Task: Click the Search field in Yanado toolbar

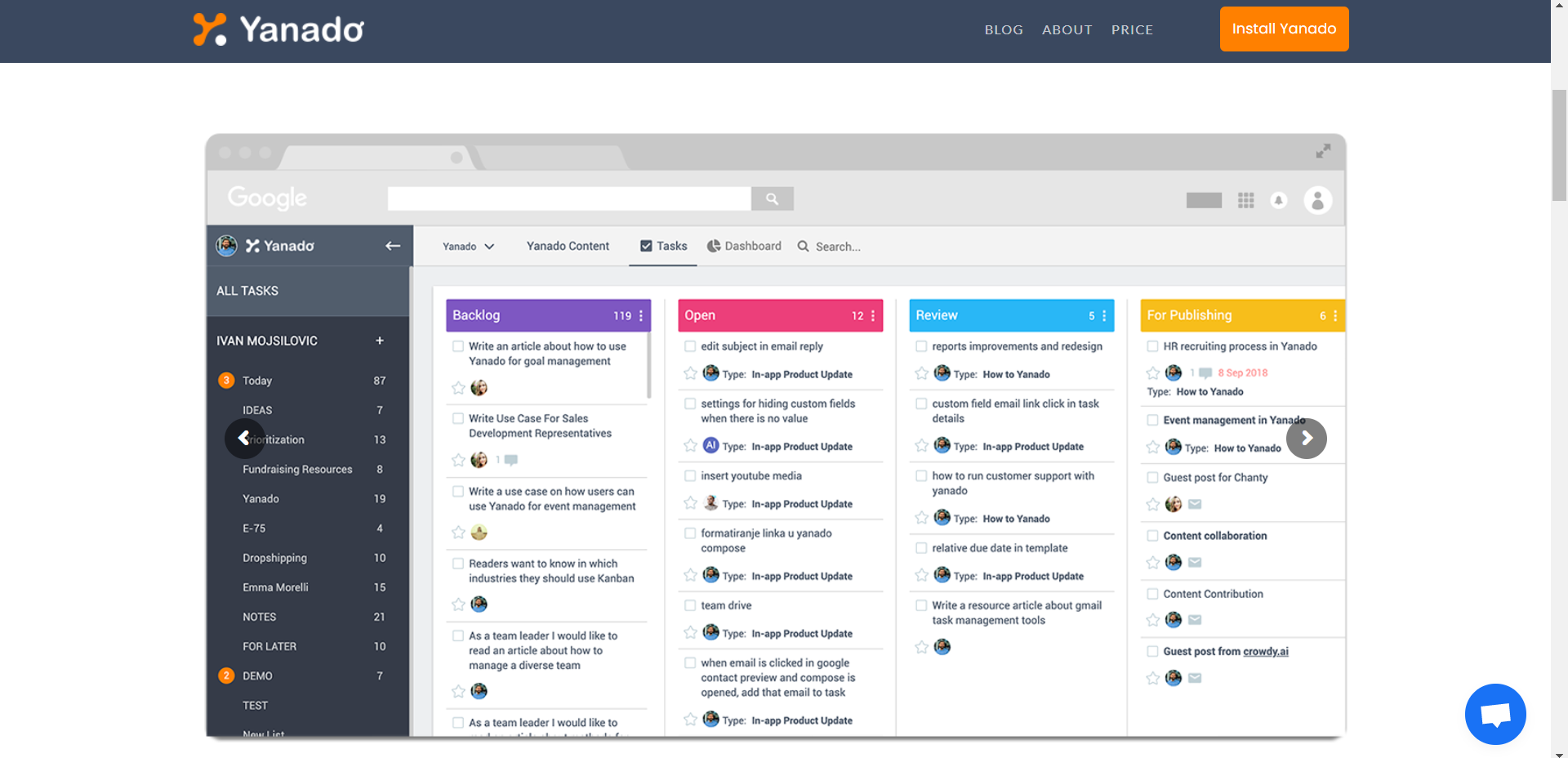Action: (x=838, y=247)
